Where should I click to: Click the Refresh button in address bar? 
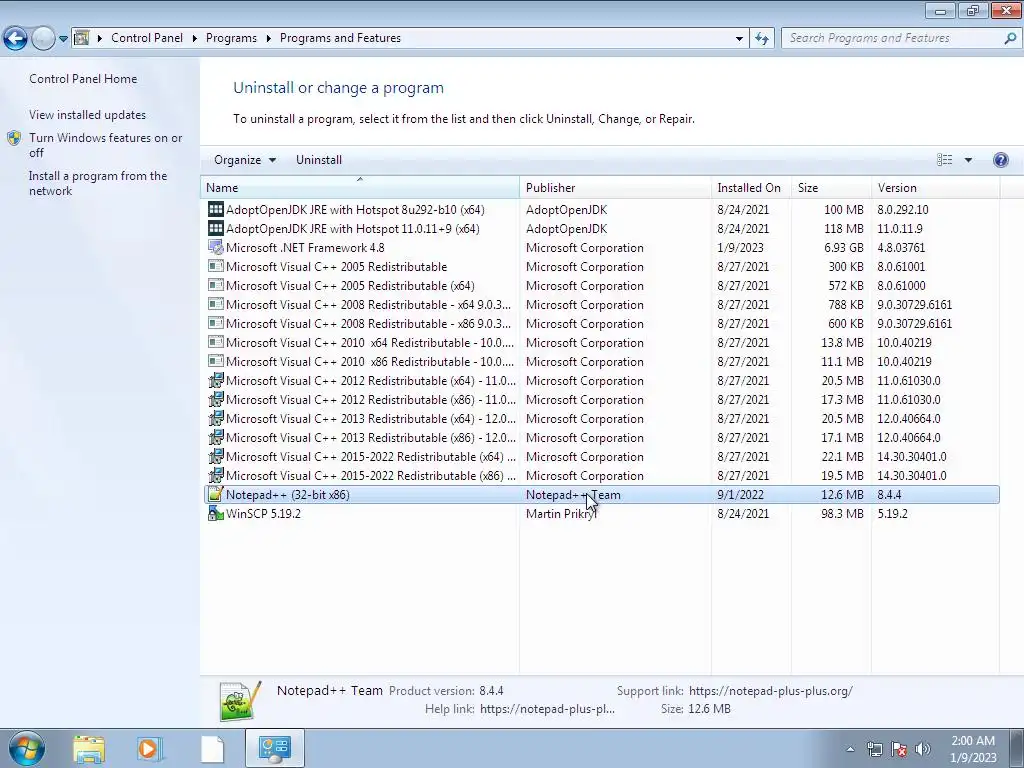point(761,39)
